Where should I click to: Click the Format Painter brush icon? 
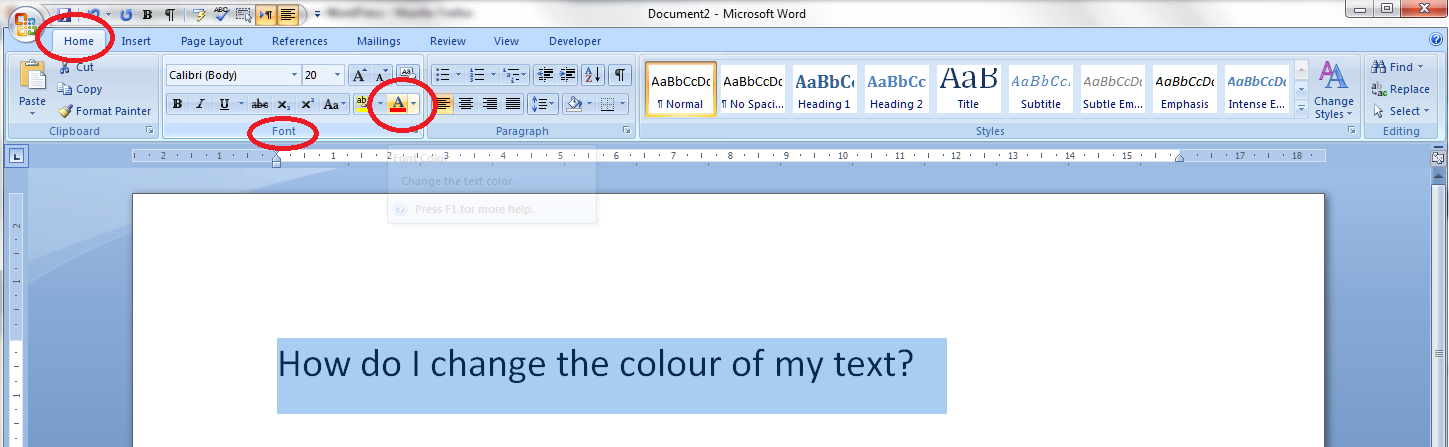point(66,111)
